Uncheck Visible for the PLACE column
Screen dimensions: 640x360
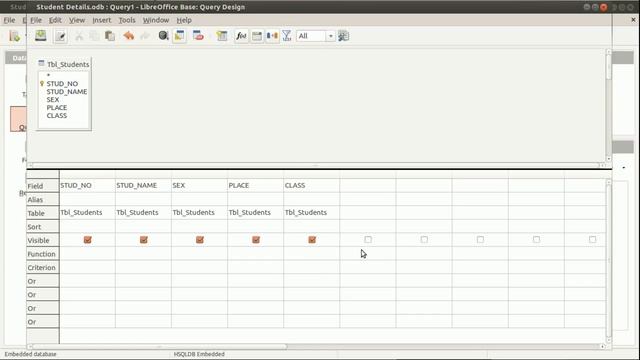256,240
